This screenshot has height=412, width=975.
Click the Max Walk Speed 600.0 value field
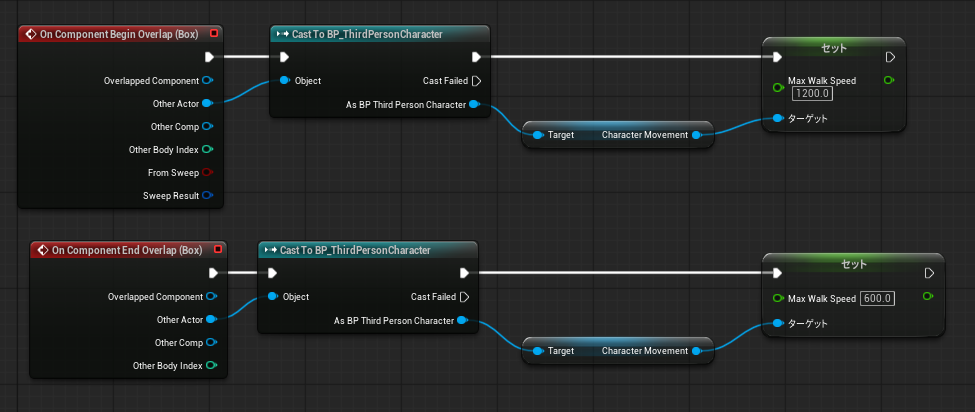pos(876,298)
